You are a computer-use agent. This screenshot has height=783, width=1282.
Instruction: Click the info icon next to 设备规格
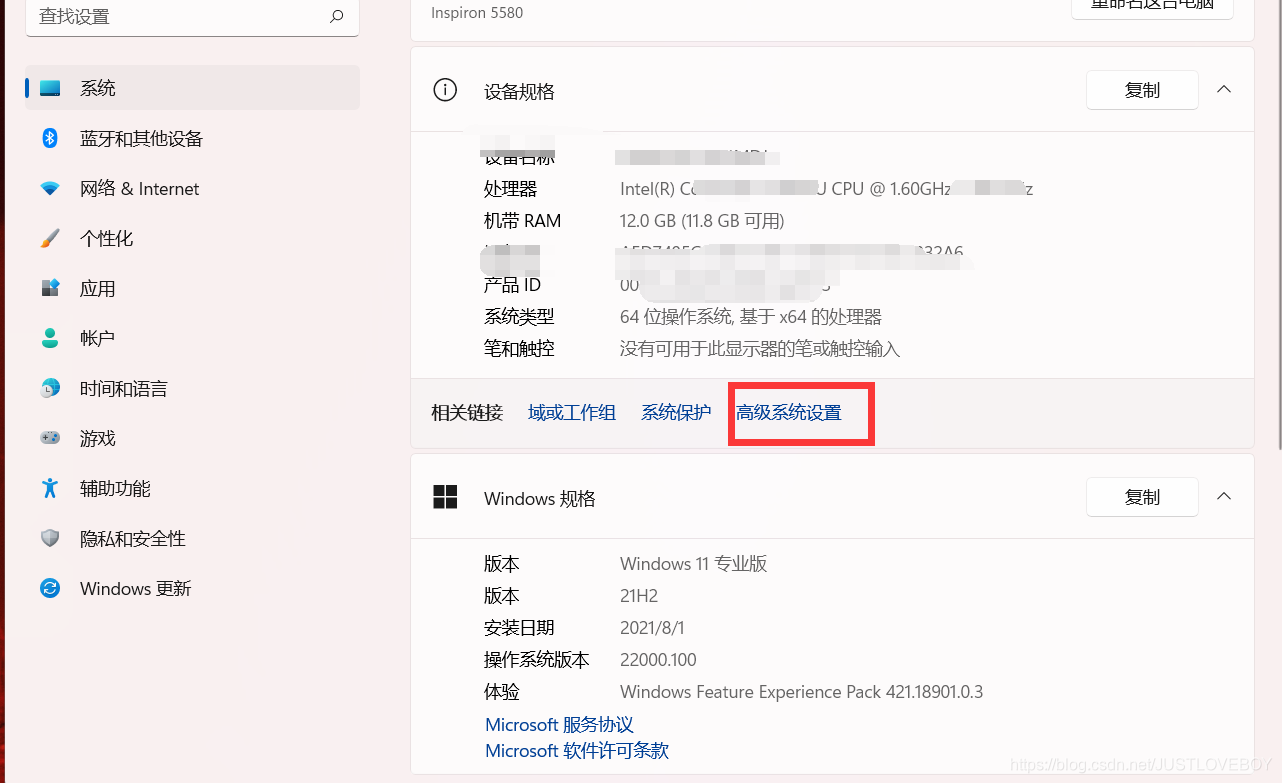coord(445,89)
